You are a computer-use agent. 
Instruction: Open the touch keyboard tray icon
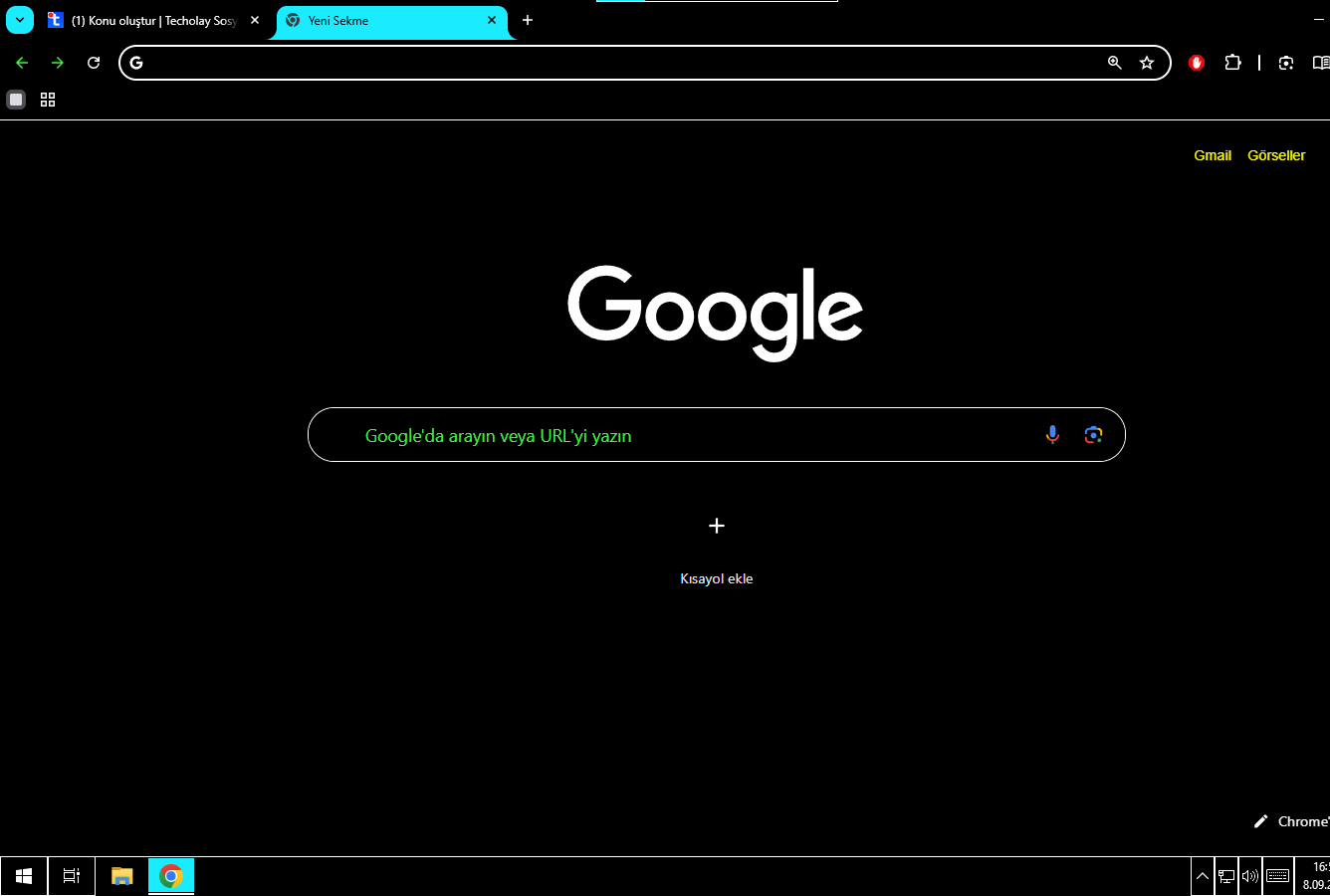pos(1278,876)
